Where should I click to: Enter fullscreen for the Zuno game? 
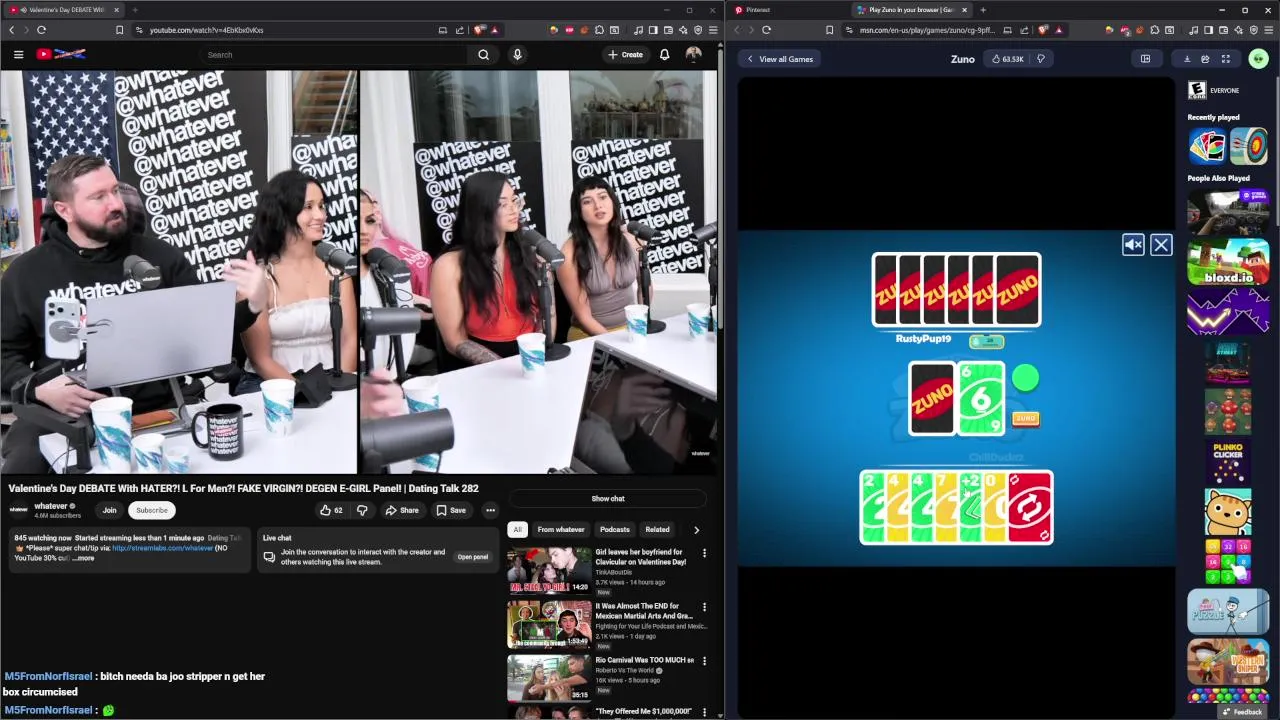click(1226, 59)
